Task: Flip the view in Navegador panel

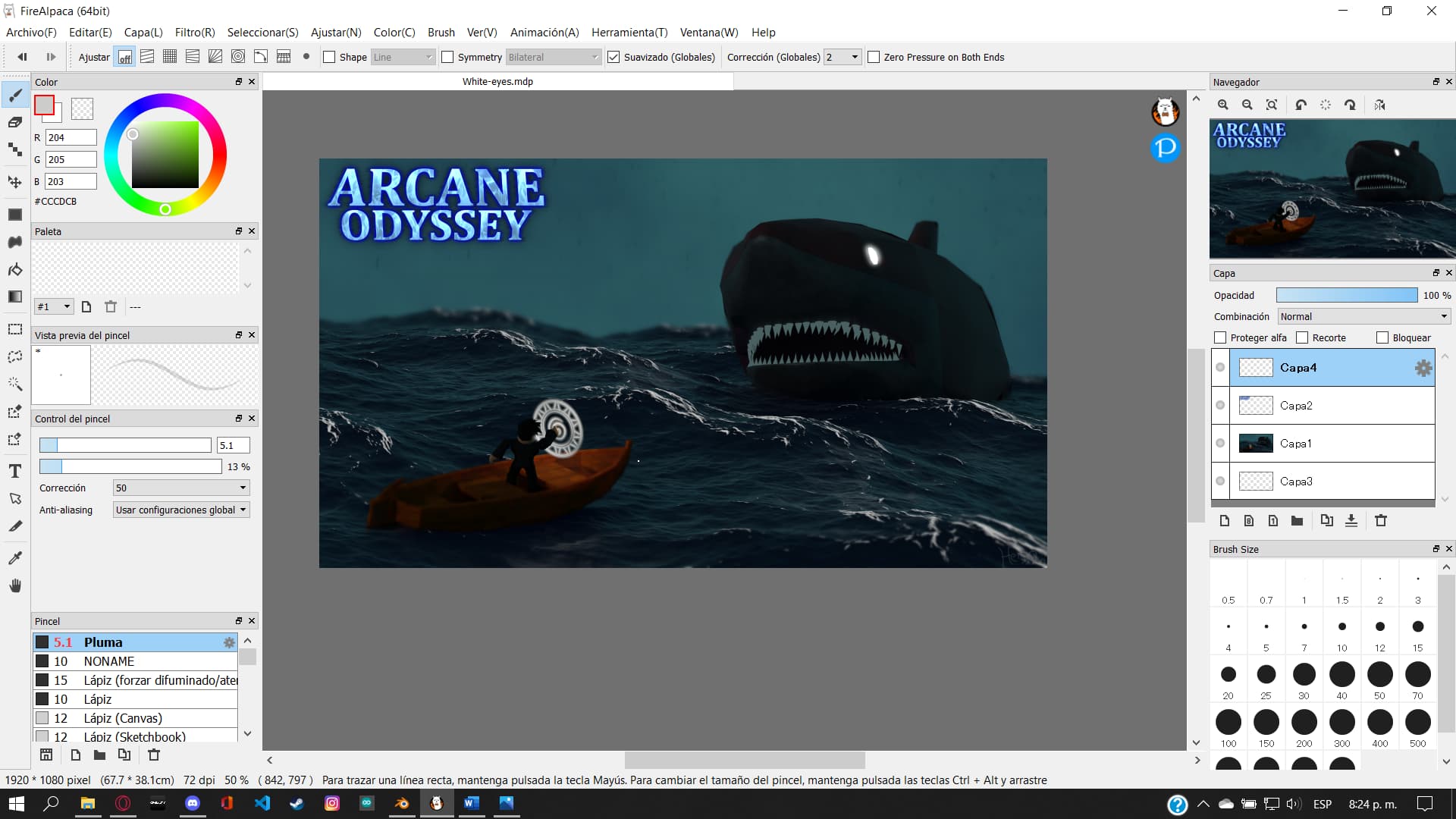Action: [x=1380, y=105]
